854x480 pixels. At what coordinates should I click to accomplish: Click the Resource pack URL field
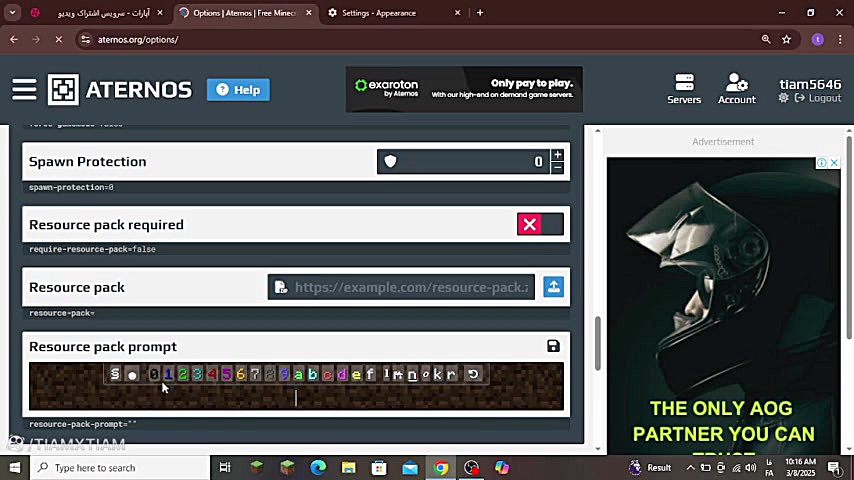[x=401, y=287]
